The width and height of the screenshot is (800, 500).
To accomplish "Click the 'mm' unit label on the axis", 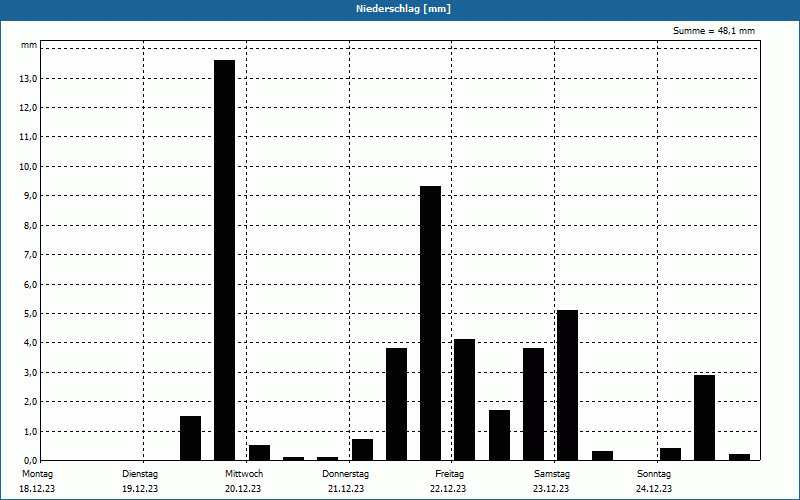I will tap(29, 45).
